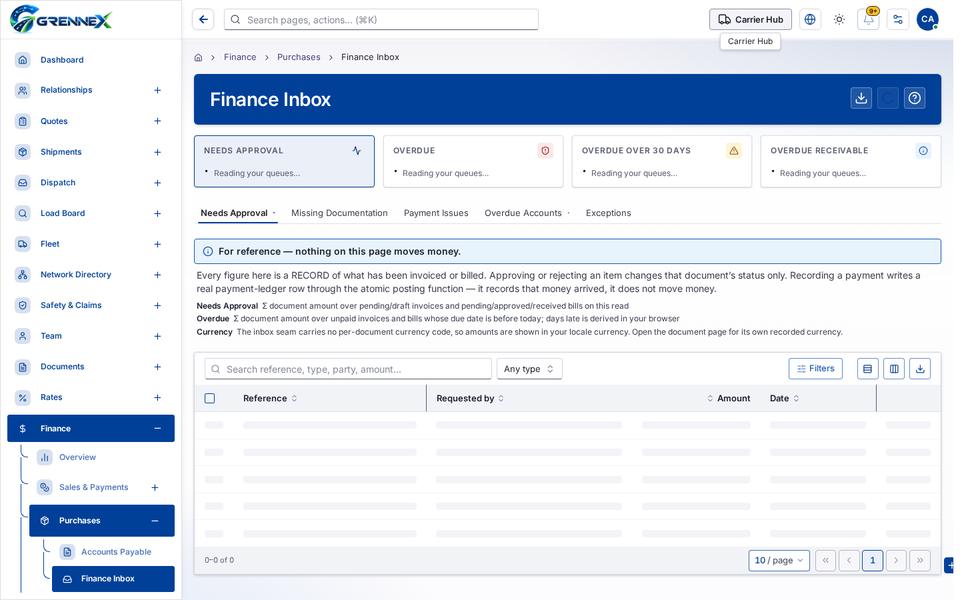The image size is (960, 600).
Task: Open the 10 / page size dropdown
Action: (x=779, y=560)
